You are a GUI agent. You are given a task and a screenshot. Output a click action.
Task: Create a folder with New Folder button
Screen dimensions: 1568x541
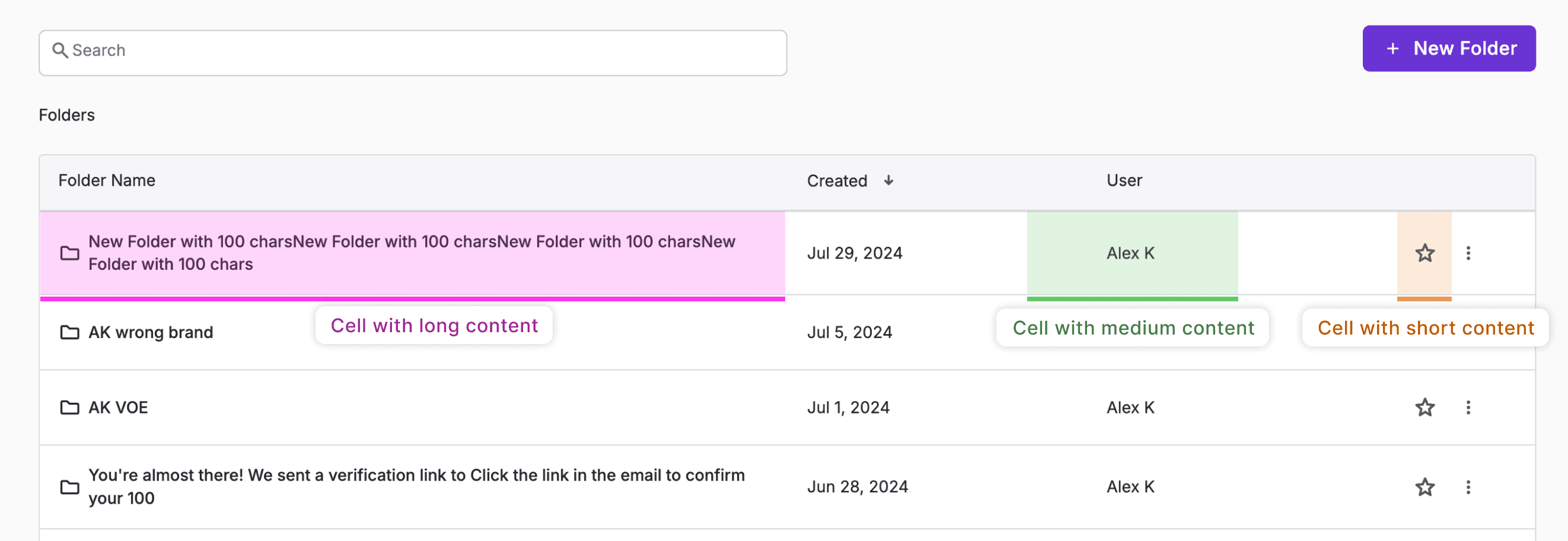tap(1449, 48)
